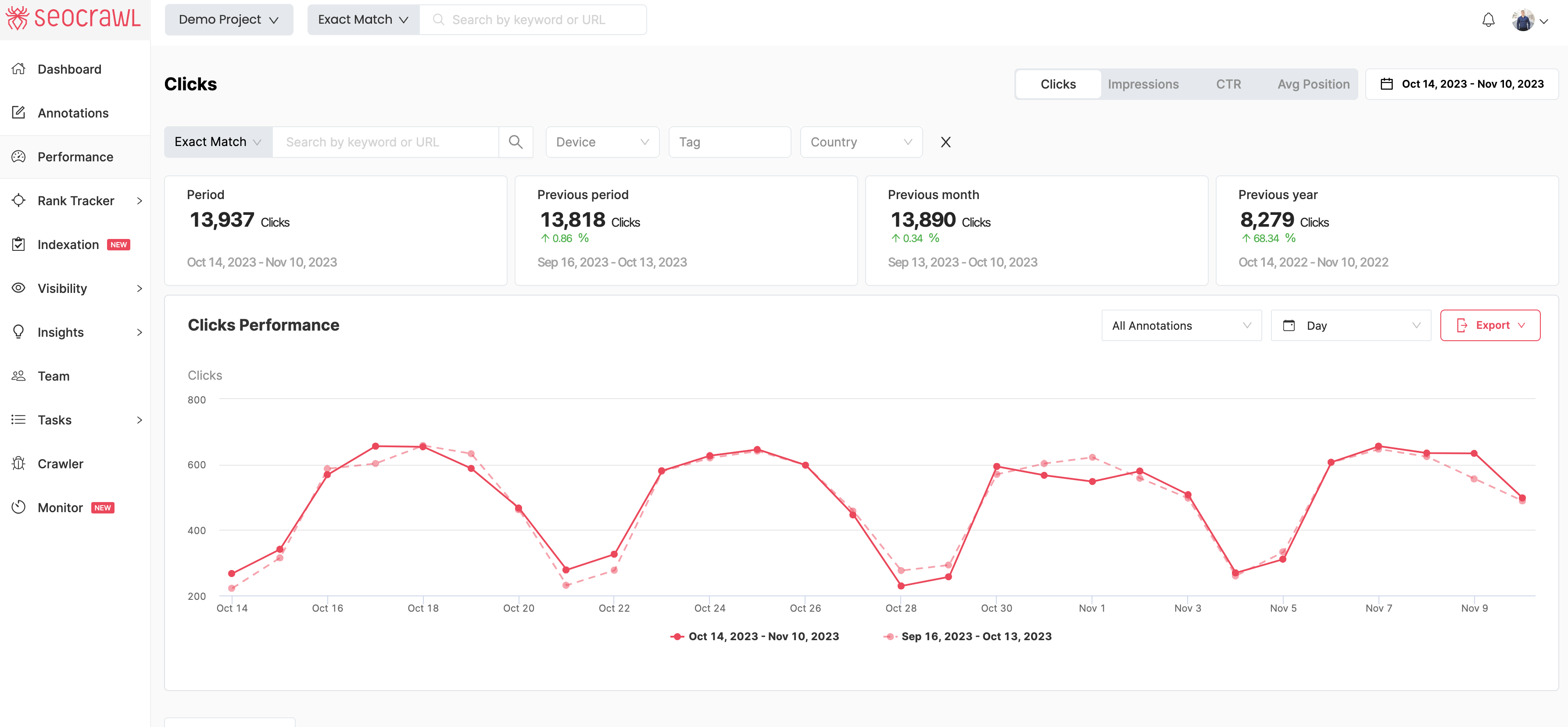Viewport: 1568px width, 727px height.
Task: Click the Tasks list icon
Action: pos(18,419)
